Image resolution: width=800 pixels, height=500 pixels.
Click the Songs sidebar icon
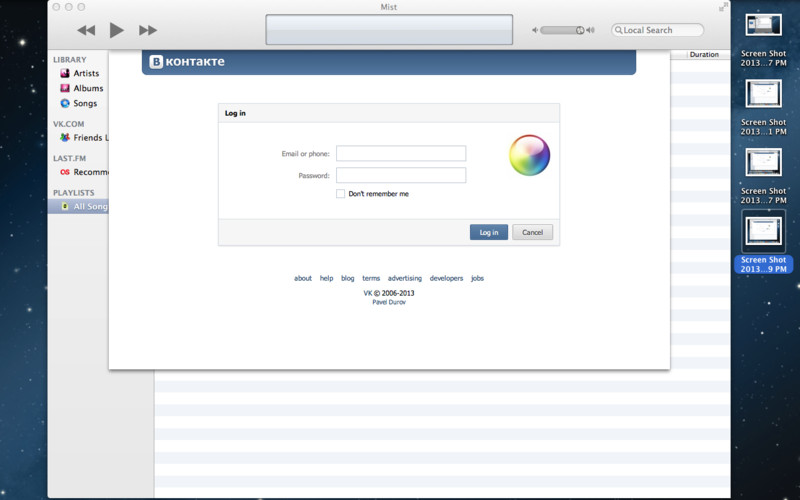(x=65, y=103)
